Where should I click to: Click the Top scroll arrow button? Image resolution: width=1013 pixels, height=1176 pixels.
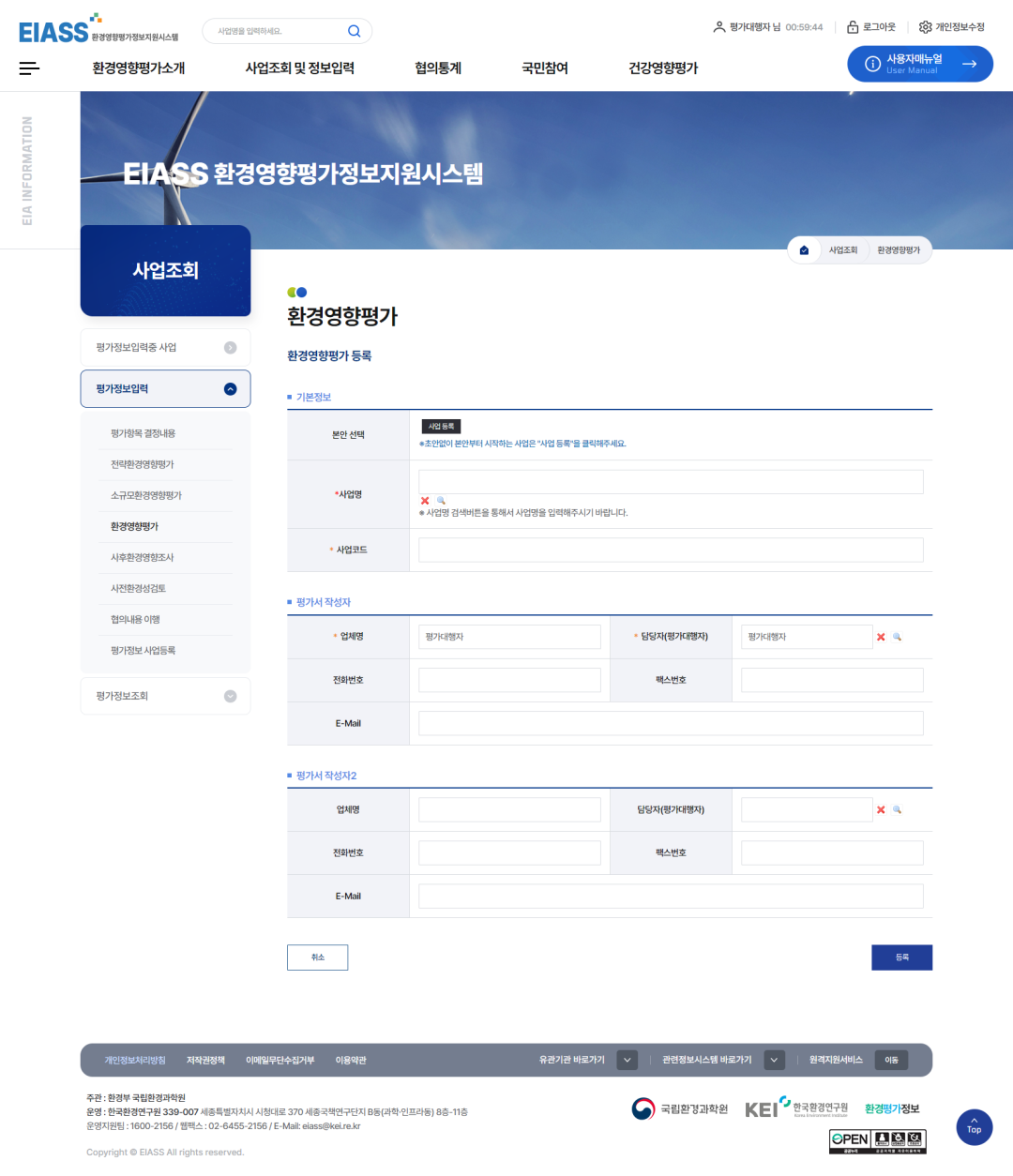click(x=974, y=1126)
